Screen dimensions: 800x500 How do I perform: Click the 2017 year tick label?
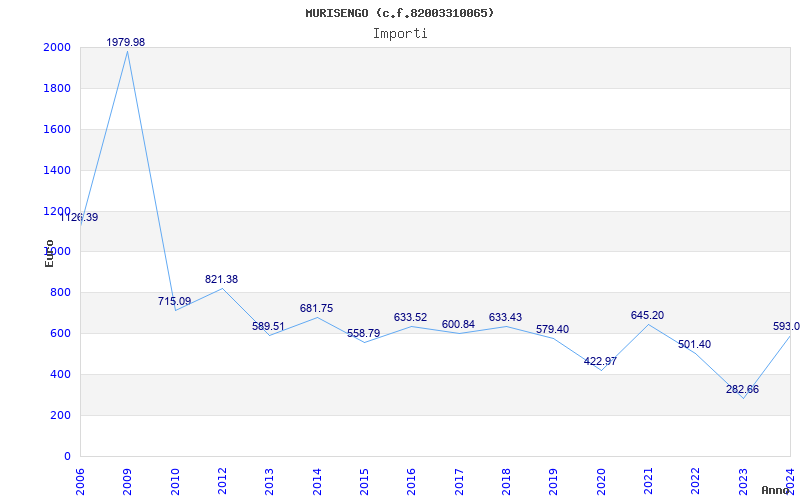click(459, 481)
